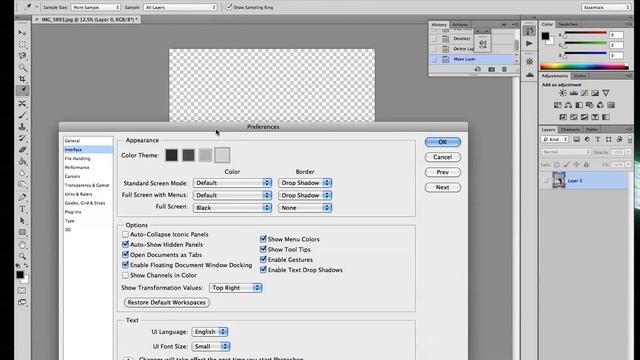Select the Eraser tool
Viewport: 640px width, 360px height.
click(x=22, y=150)
